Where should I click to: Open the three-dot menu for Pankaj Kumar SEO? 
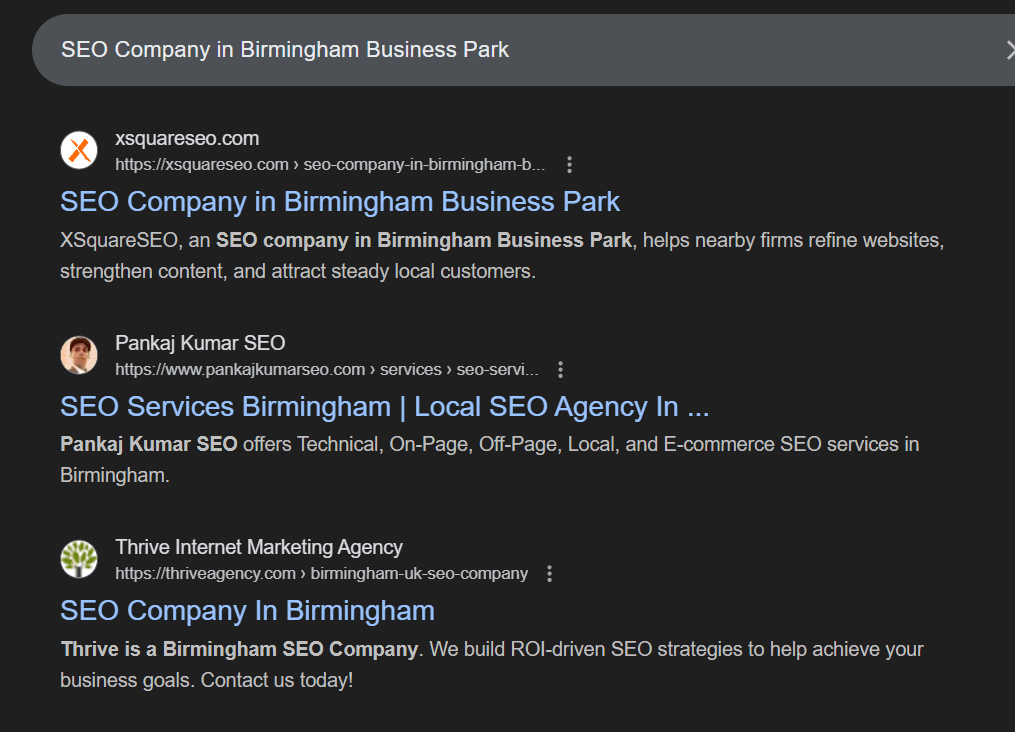coord(560,369)
